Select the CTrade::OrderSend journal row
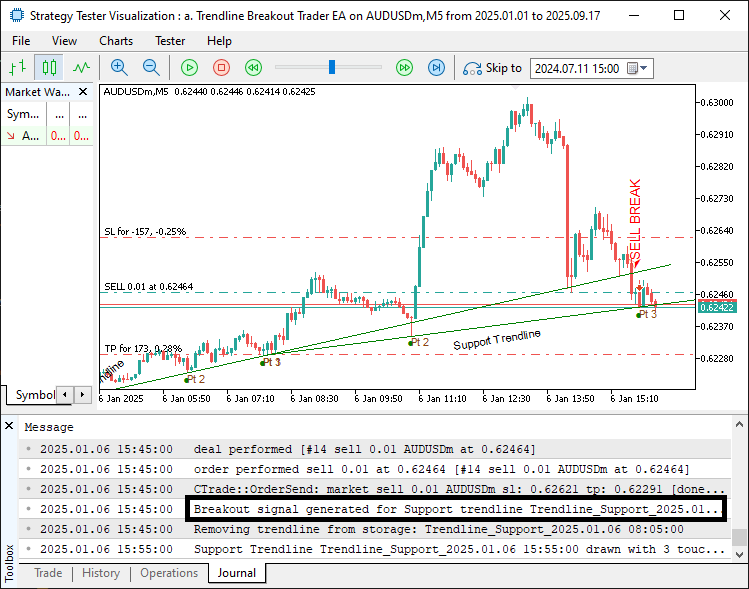This screenshot has height=589, width=749. 375,490
